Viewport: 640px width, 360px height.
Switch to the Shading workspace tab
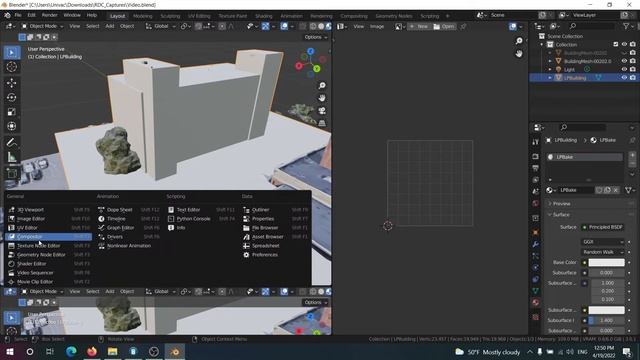[x=264, y=16]
